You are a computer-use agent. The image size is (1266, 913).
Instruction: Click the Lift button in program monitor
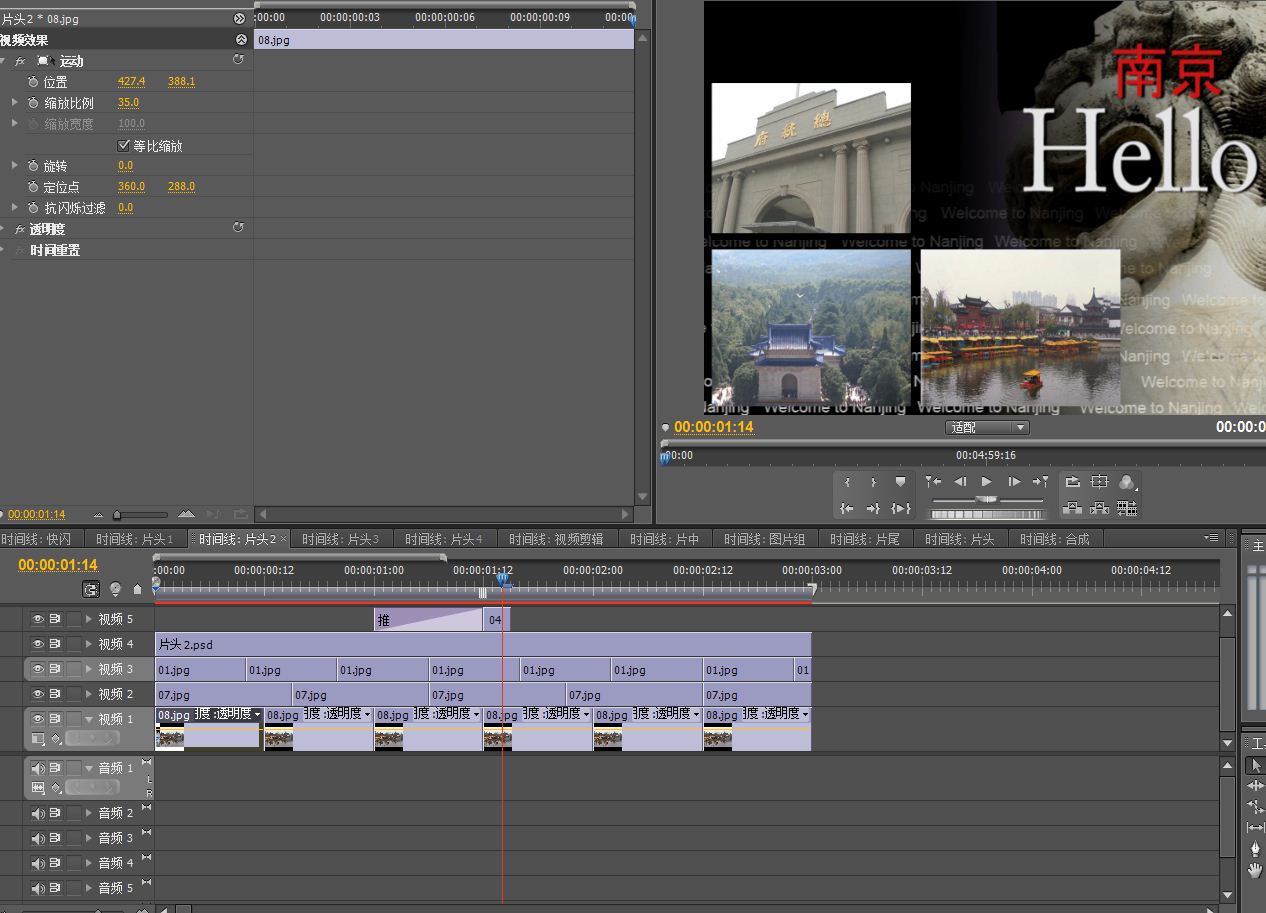click(x=1073, y=508)
